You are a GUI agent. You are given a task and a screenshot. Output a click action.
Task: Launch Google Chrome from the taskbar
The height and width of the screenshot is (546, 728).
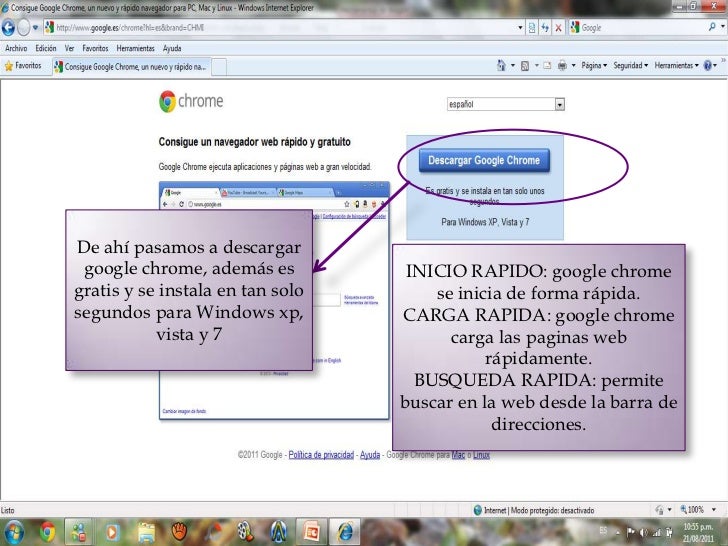click(47, 532)
